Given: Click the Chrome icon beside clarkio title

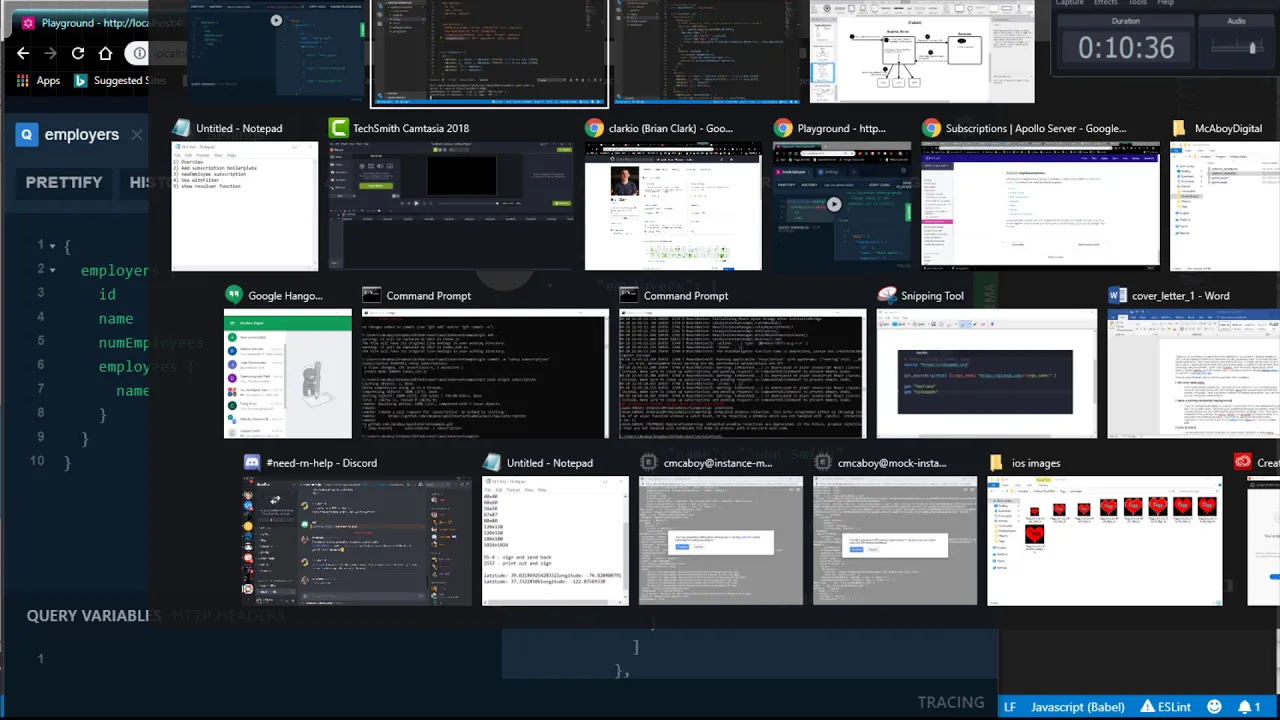Looking at the screenshot, I should coord(594,128).
